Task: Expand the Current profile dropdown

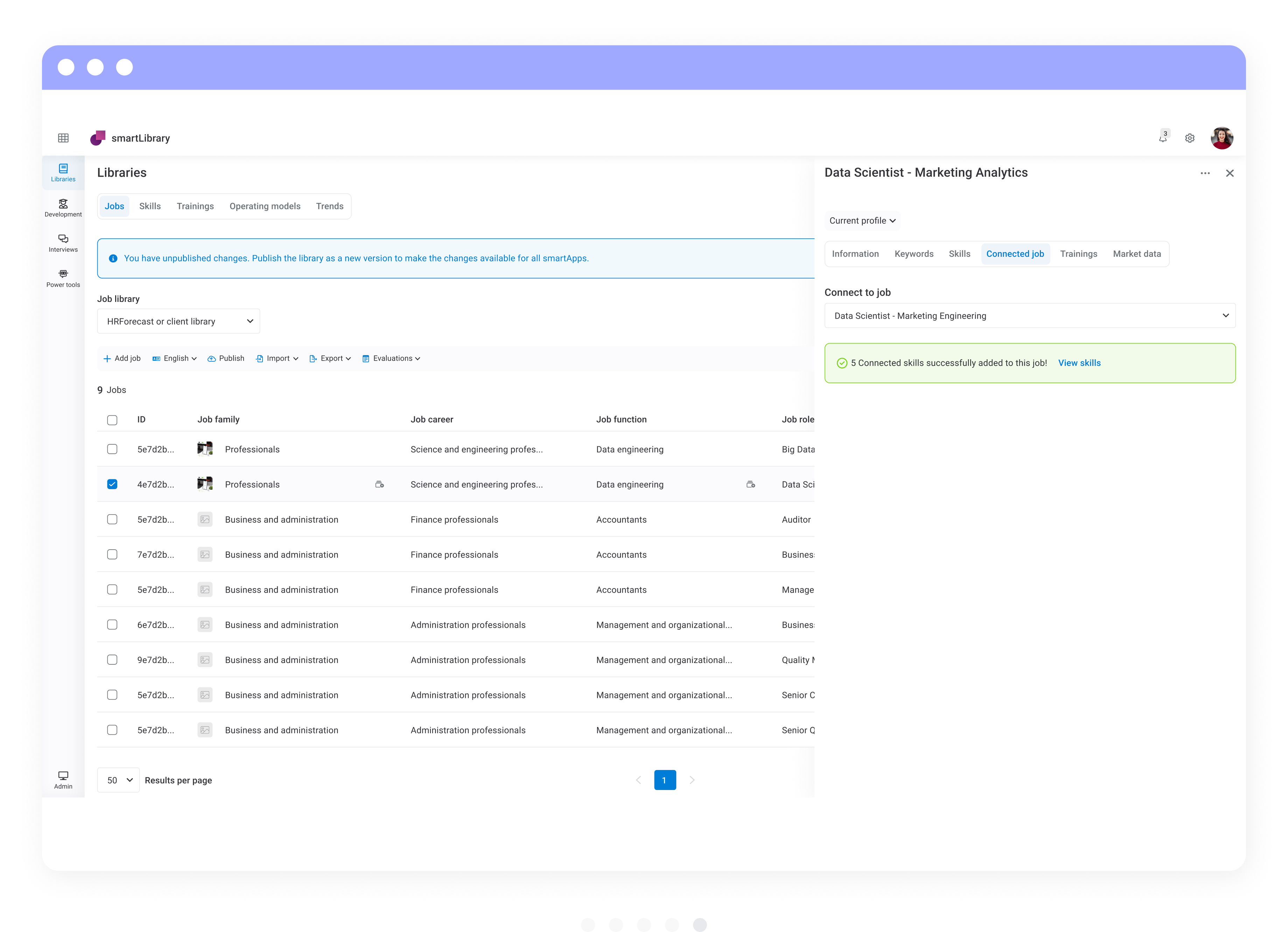Action: [862, 220]
